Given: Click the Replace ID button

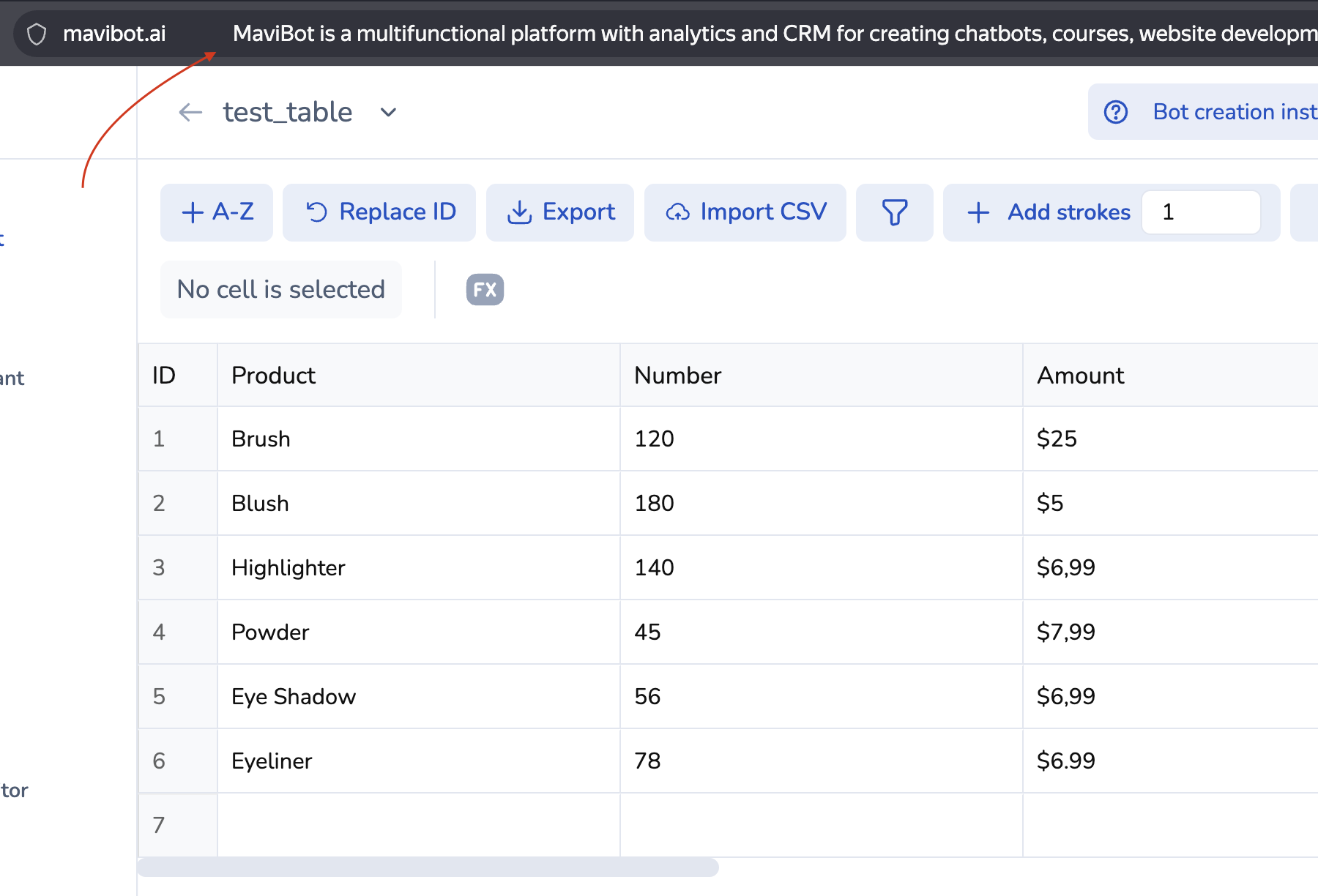Looking at the screenshot, I should click(x=379, y=212).
